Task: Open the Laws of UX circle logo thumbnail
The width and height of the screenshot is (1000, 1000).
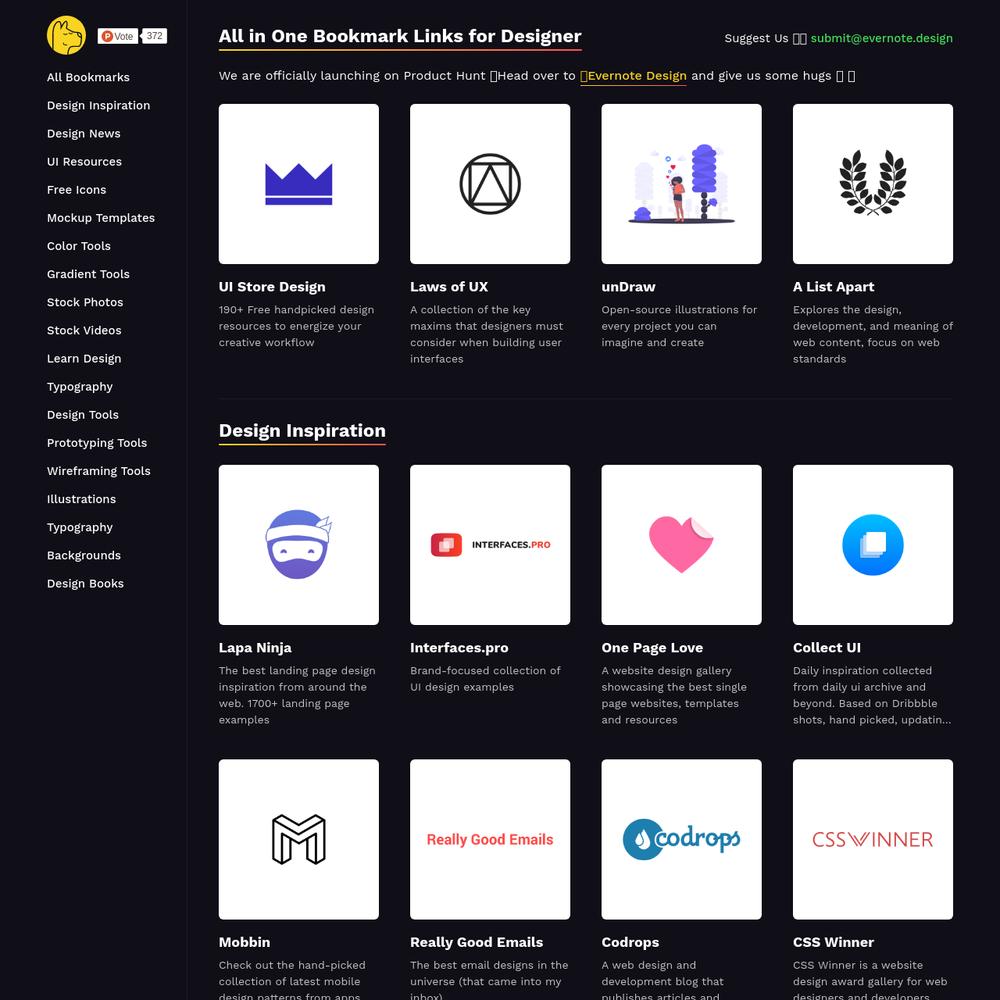Action: coord(490,184)
